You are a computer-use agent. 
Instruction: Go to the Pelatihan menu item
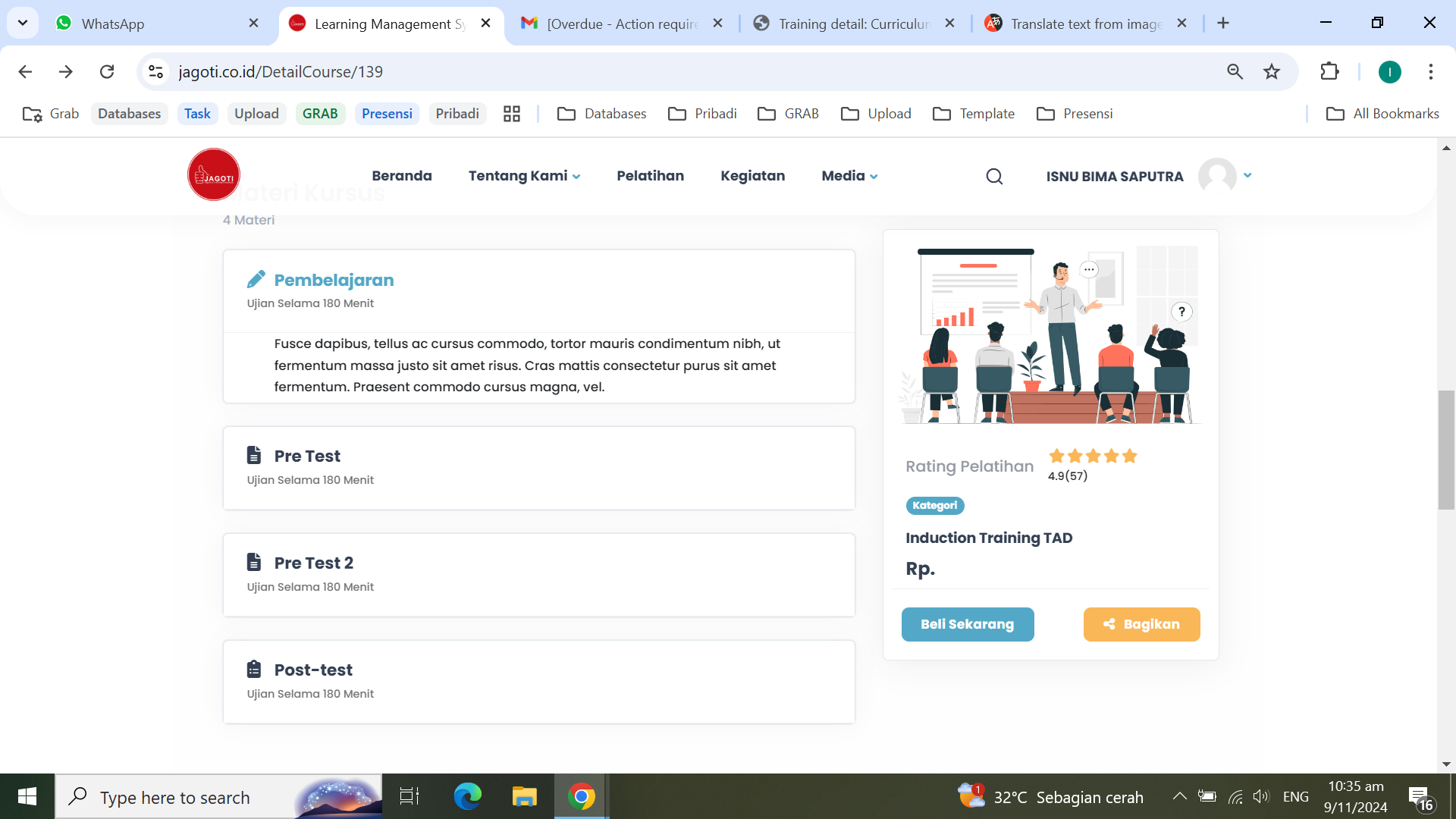[650, 176]
